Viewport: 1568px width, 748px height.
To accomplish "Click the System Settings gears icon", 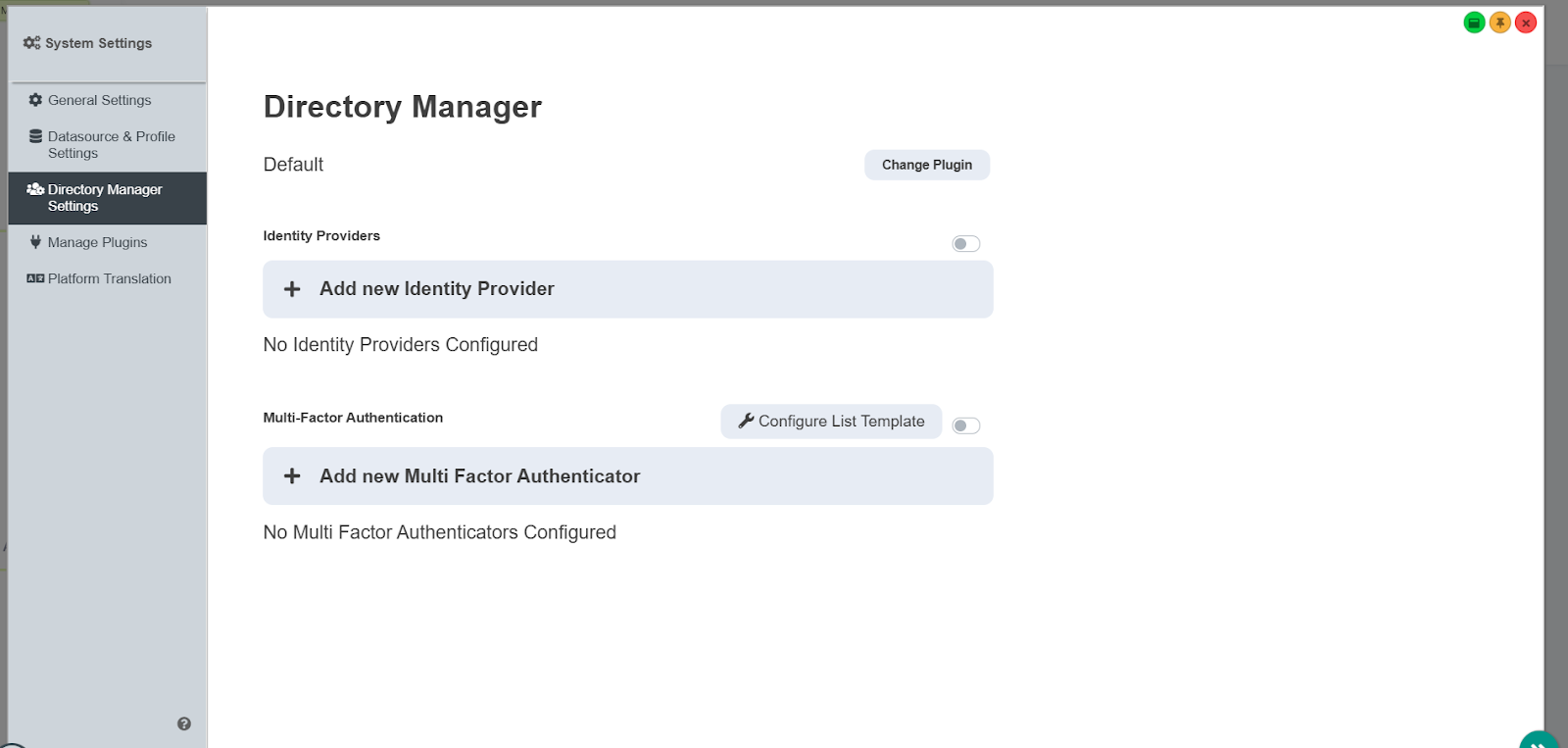I will pos(32,43).
